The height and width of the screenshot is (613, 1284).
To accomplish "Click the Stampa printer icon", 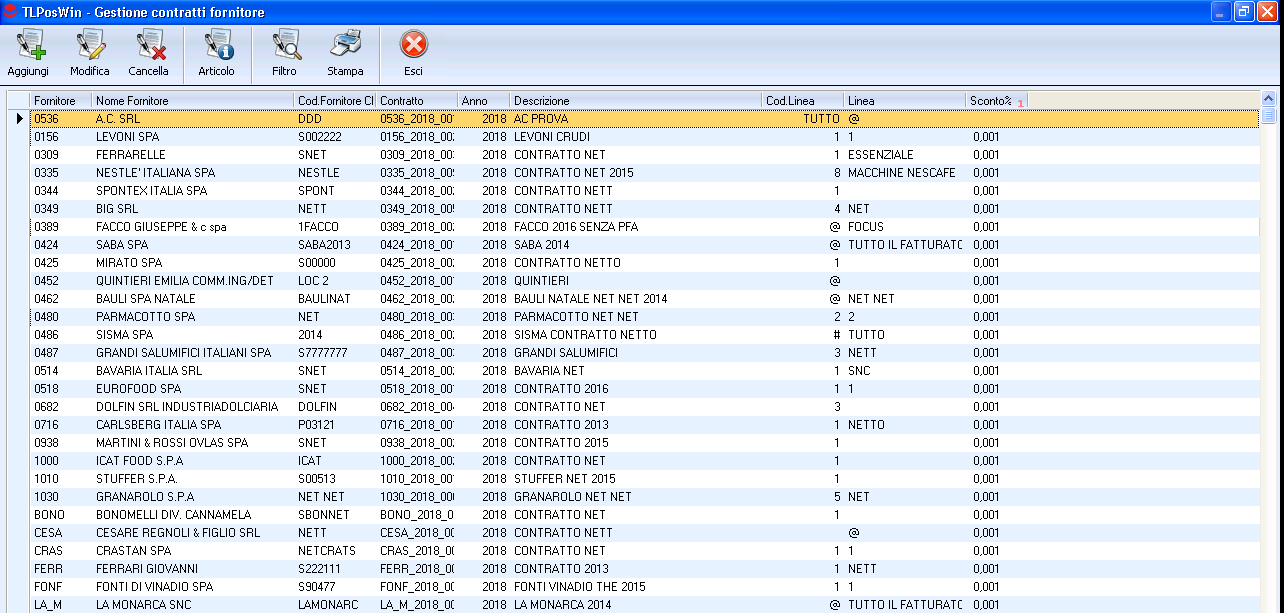I will [345, 46].
